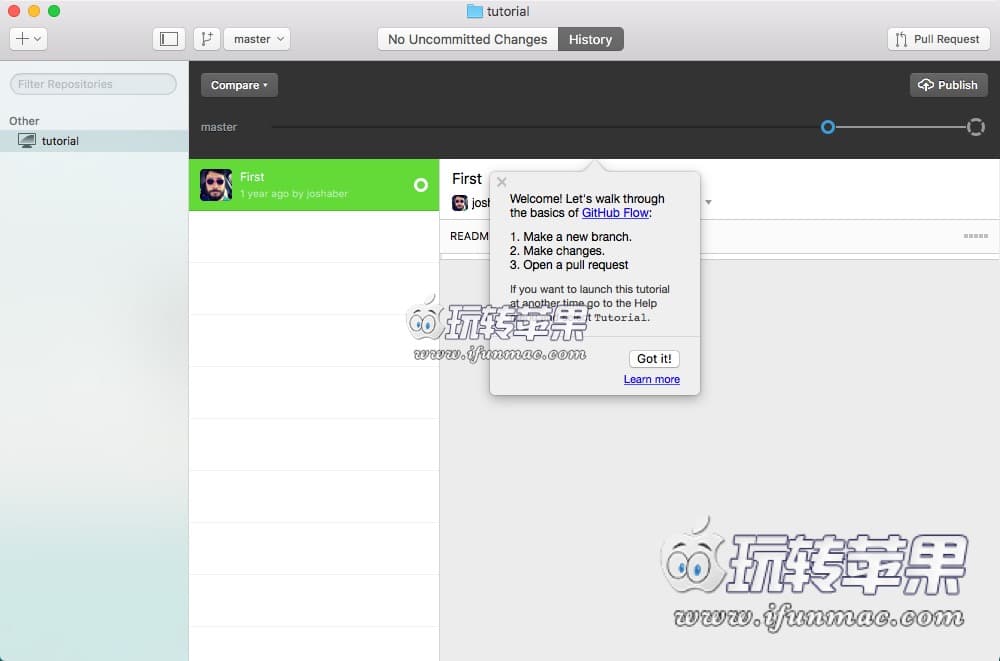Click the First commit title in details
The width and height of the screenshot is (1000, 661).
pyautogui.click(x=467, y=179)
